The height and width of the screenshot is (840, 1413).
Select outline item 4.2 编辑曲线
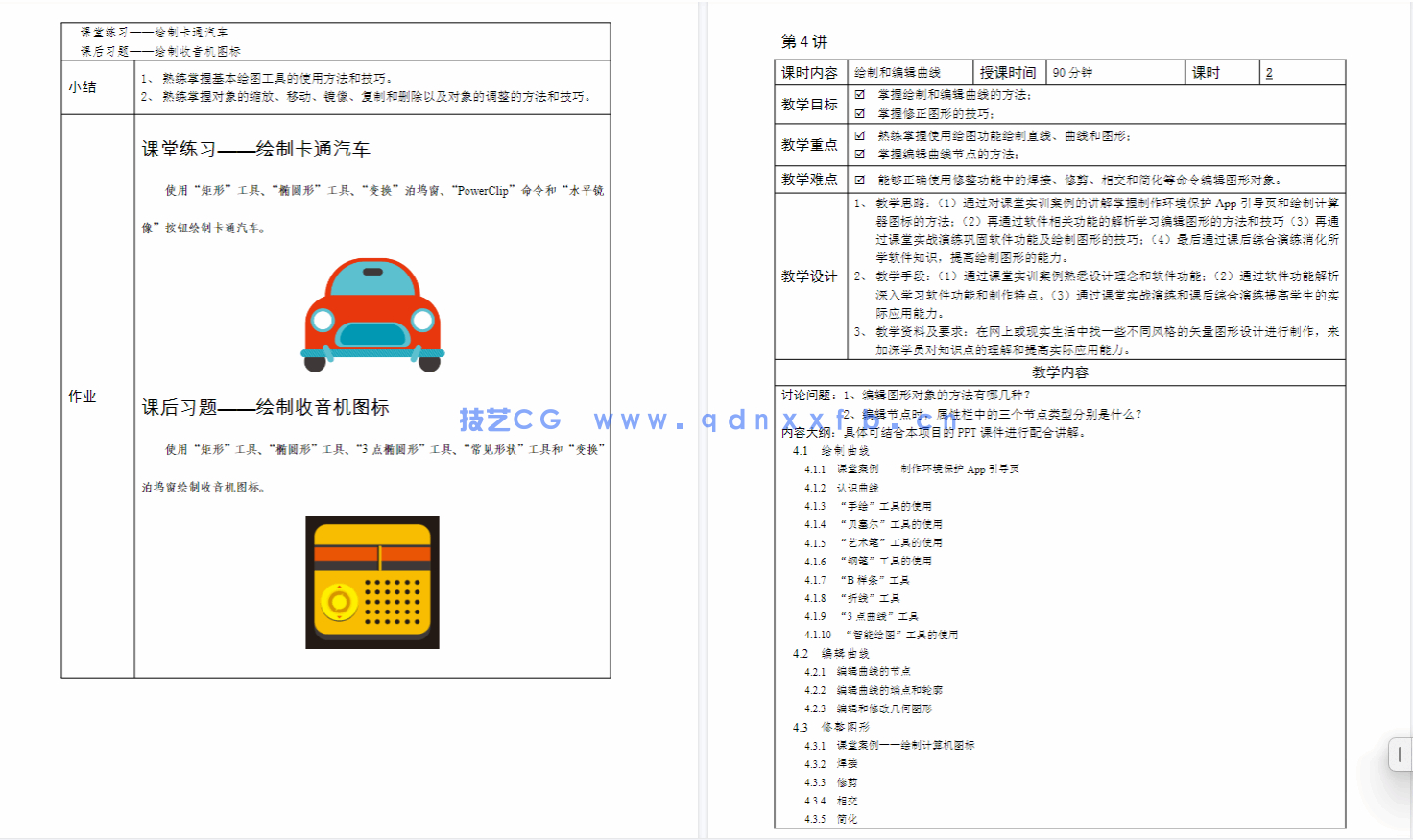click(832, 652)
